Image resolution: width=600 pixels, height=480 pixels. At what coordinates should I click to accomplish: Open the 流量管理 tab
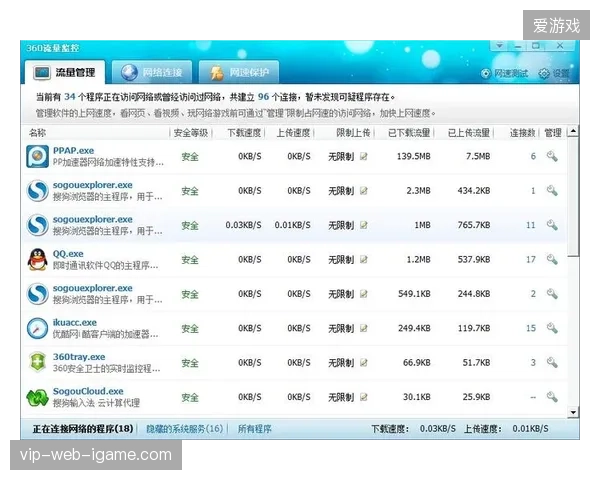pos(65,72)
